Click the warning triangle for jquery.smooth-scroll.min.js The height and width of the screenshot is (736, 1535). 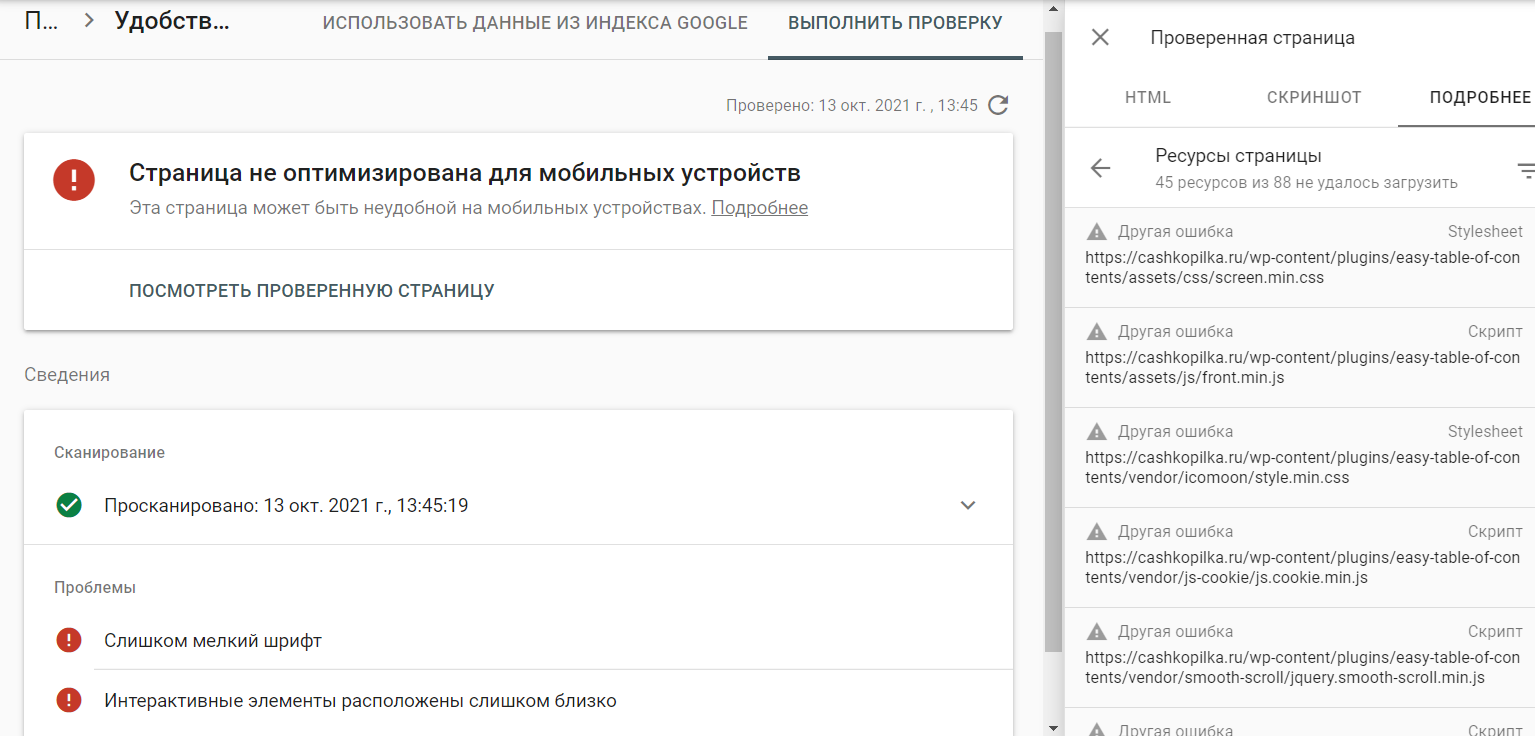coord(1097,632)
